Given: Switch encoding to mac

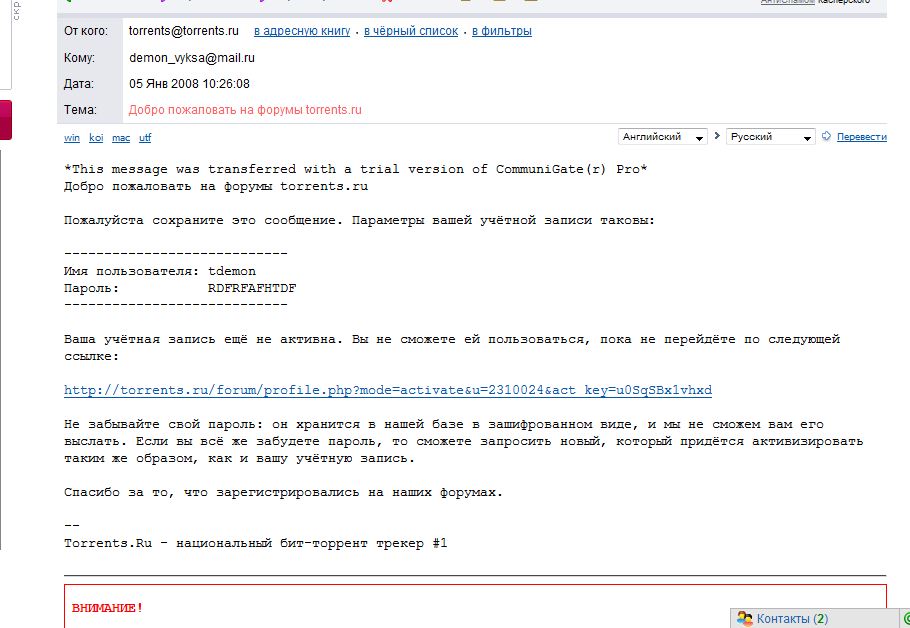Looking at the screenshot, I should click(121, 138).
